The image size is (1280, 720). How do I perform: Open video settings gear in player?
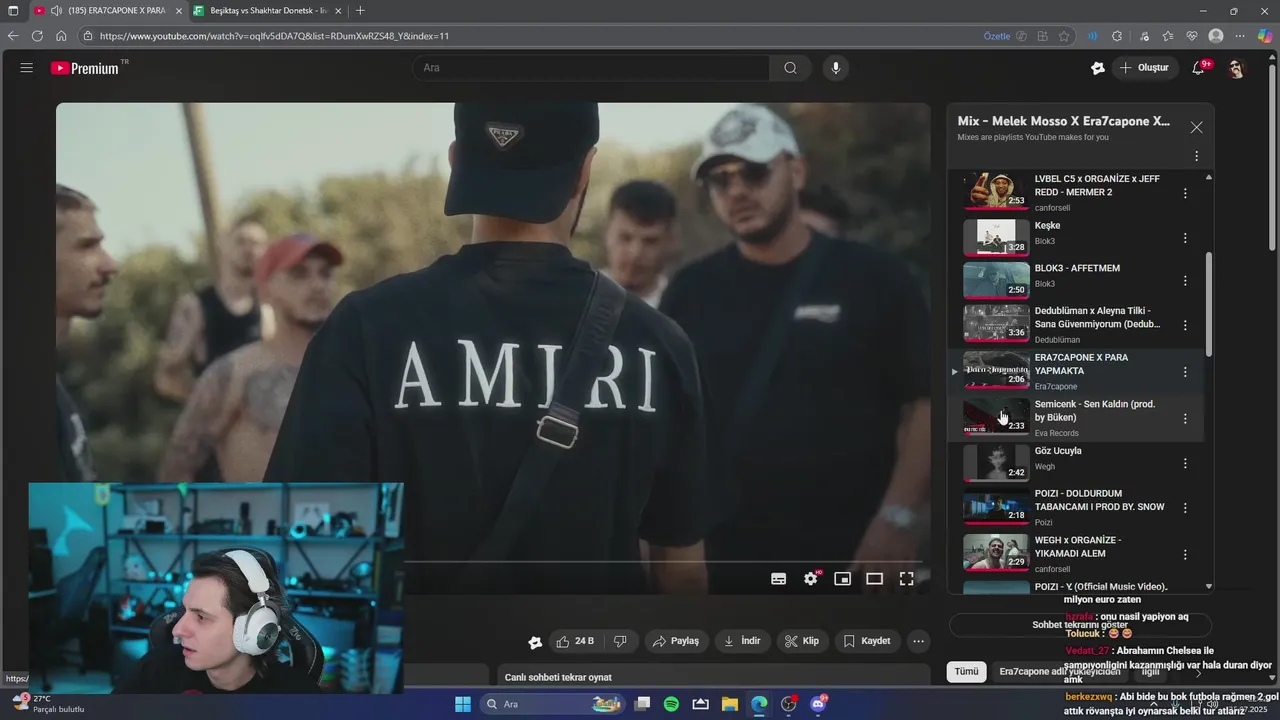811,578
